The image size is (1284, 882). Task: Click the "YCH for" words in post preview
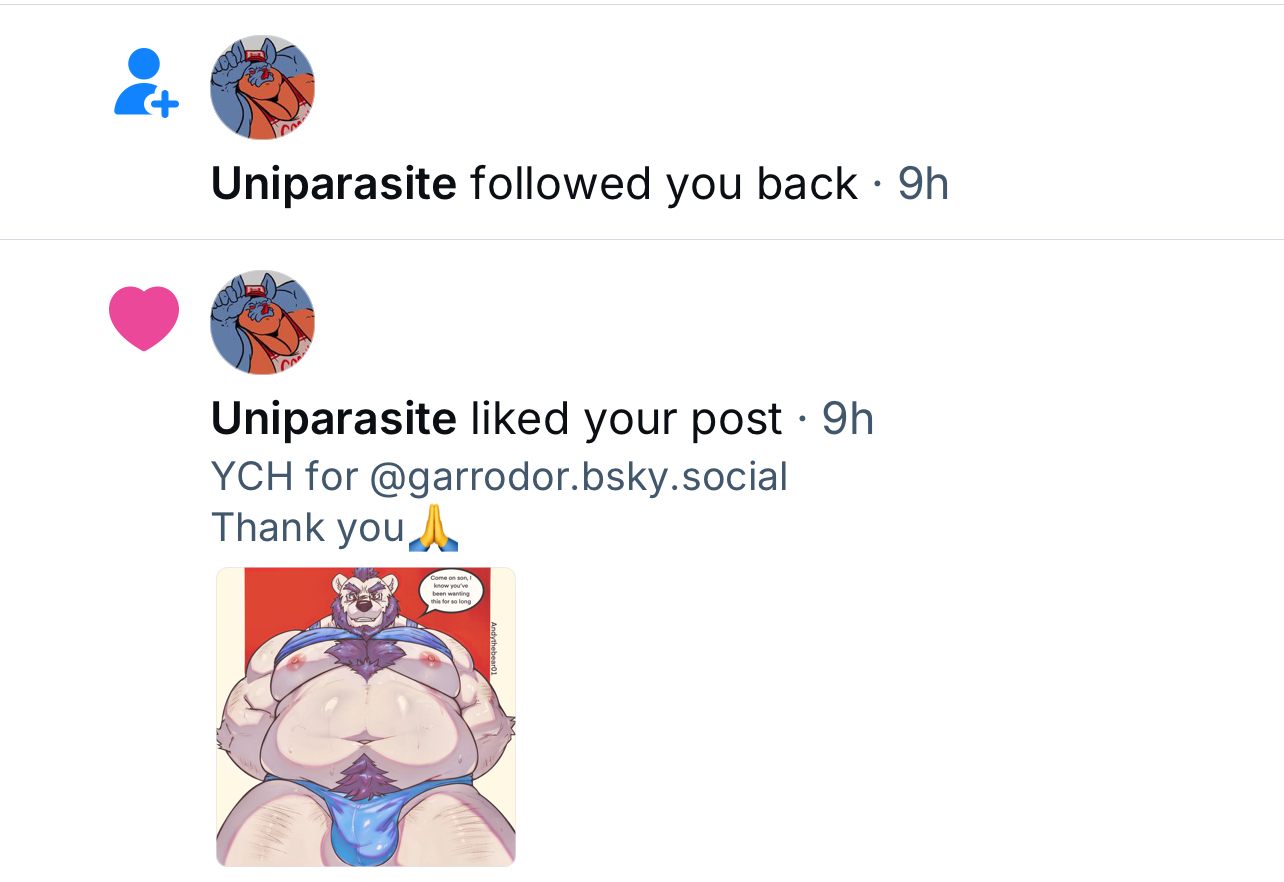[x=284, y=477]
